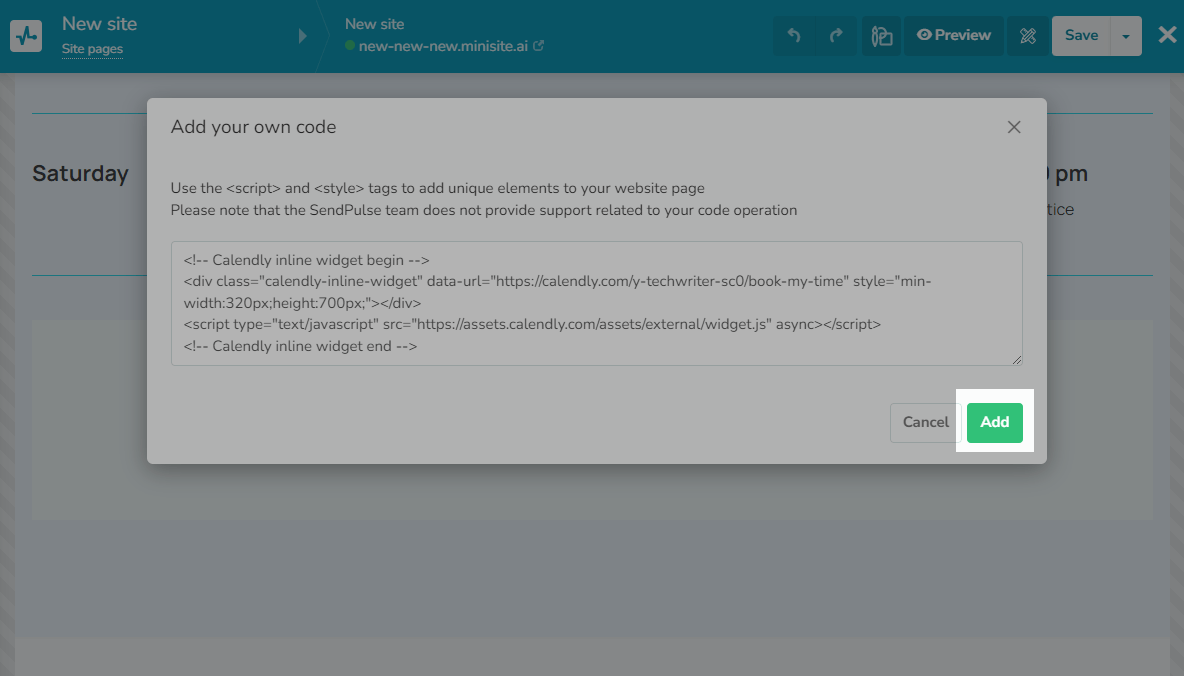Open the design tools pencil-ruler icon
Image resolution: width=1184 pixels, height=676 pixels.
coord(1028,35)
